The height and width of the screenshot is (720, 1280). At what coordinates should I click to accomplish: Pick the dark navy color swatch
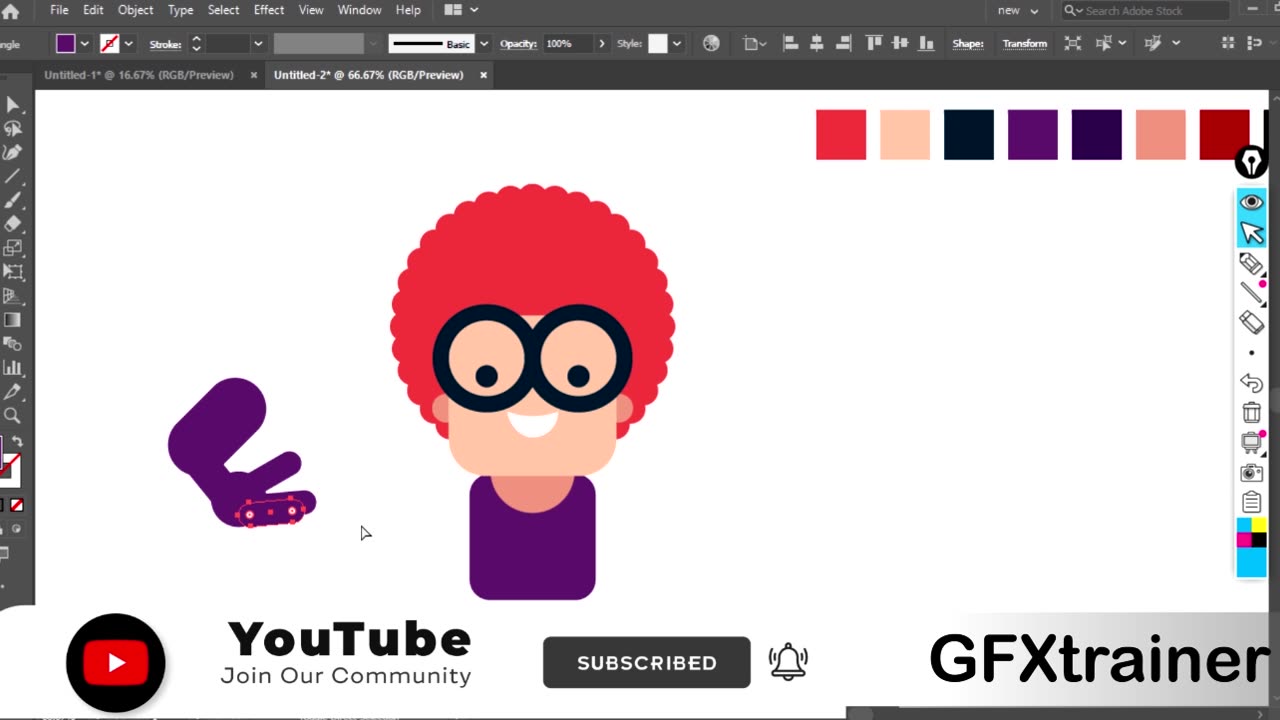click(969, 135)
